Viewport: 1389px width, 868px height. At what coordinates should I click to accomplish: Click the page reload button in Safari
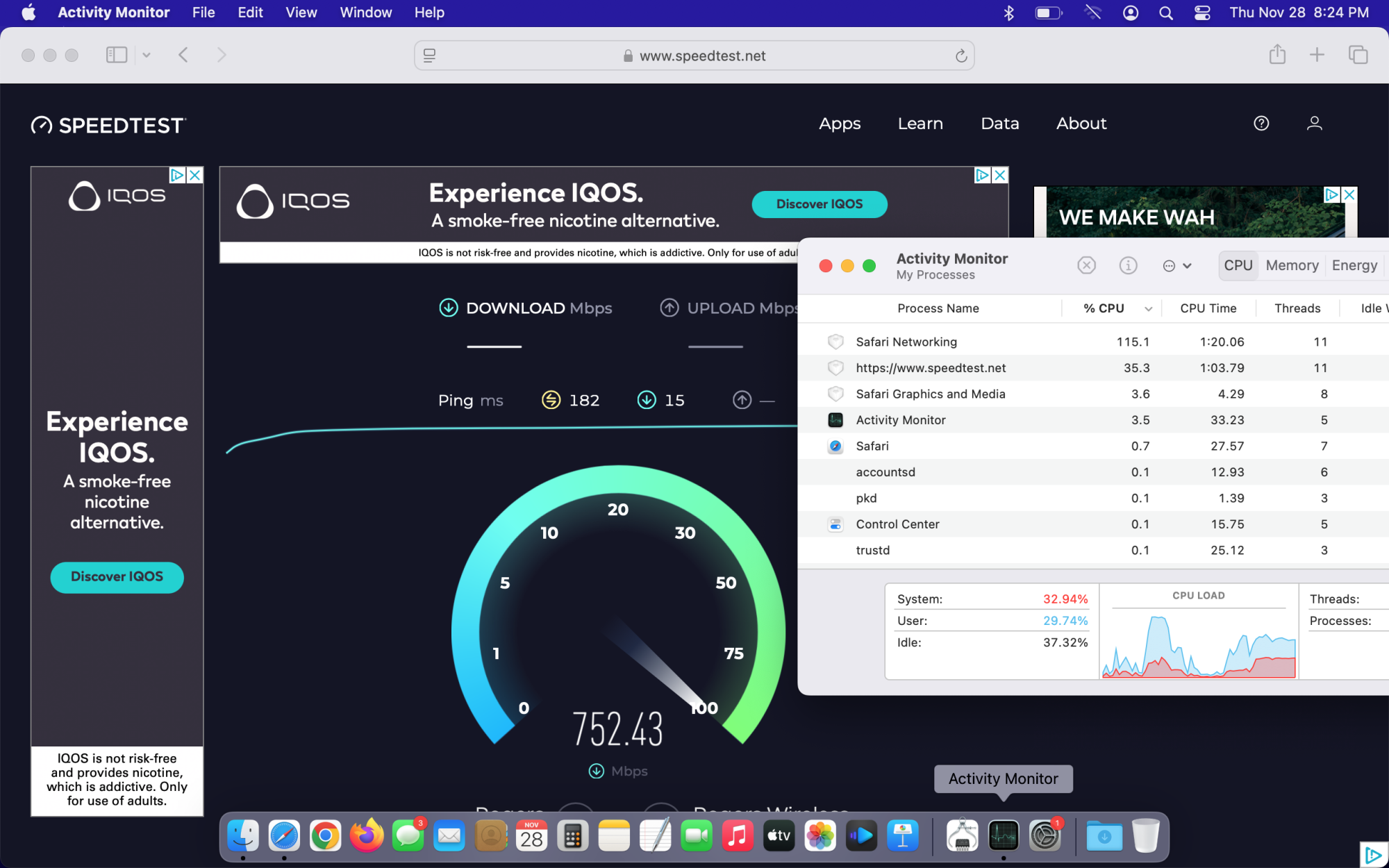[959, 55]
